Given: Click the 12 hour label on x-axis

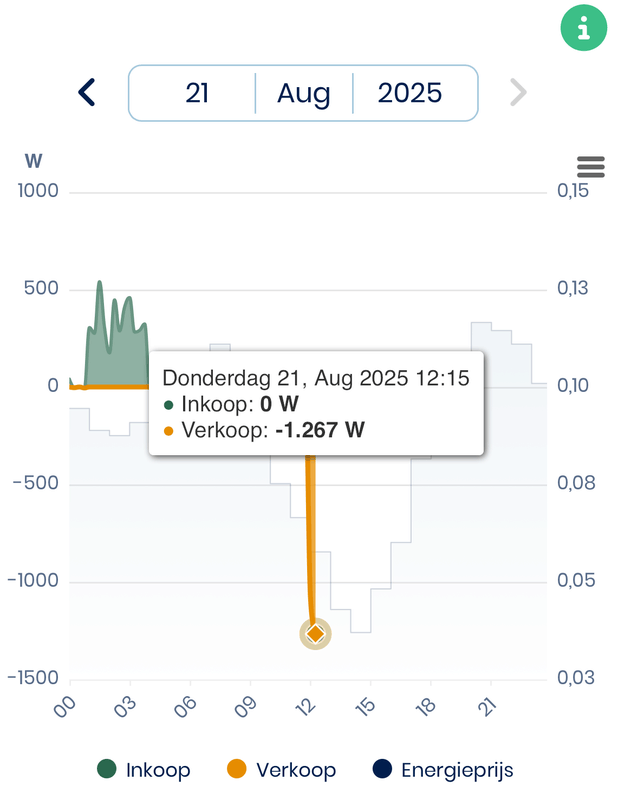Looking at the screenshot, I should pos(307,706).
